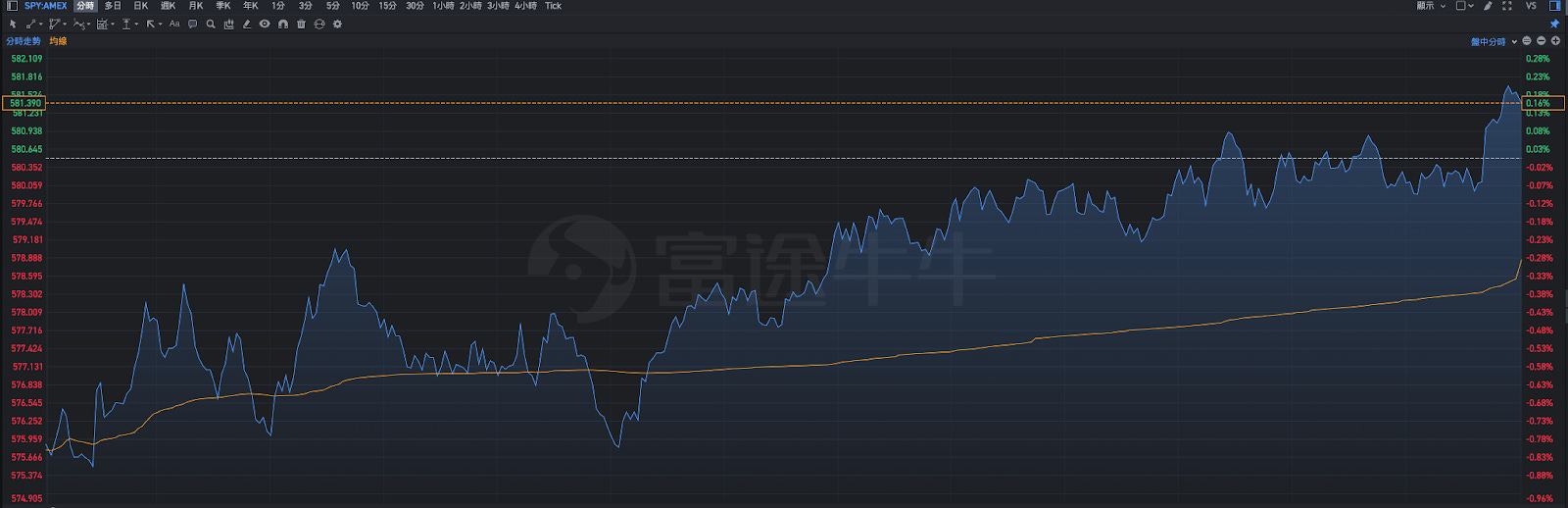Viewport: 1568px width, 508px height.
Task: Zoom in the chart with plus icon
Action: click(1555, 41)
